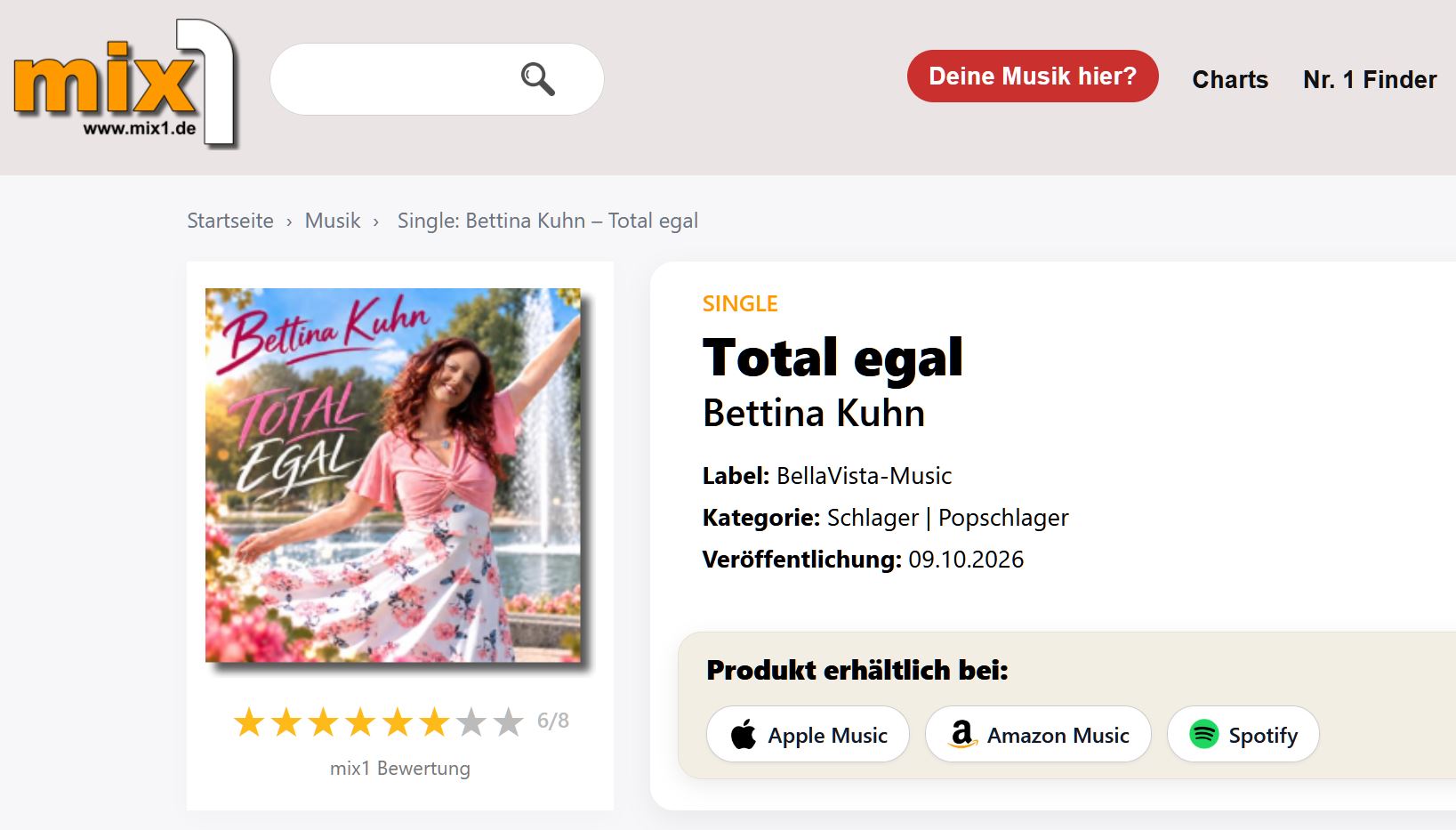1456x830 pixels.
Task: Click the Deine Musik hier? button
Action: point(1033,77)
